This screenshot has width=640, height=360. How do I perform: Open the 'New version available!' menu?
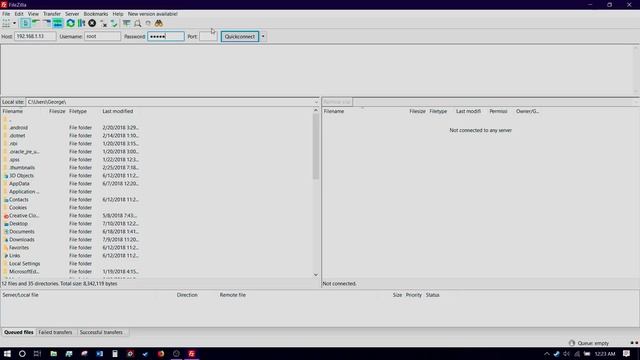(152, 14)
